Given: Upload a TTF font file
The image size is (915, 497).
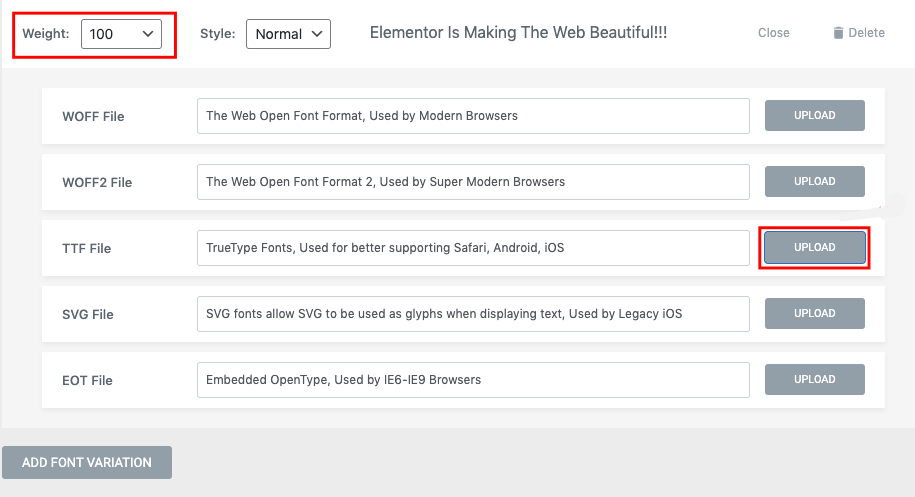Looking at the screenshot, I should coord(814,248).
